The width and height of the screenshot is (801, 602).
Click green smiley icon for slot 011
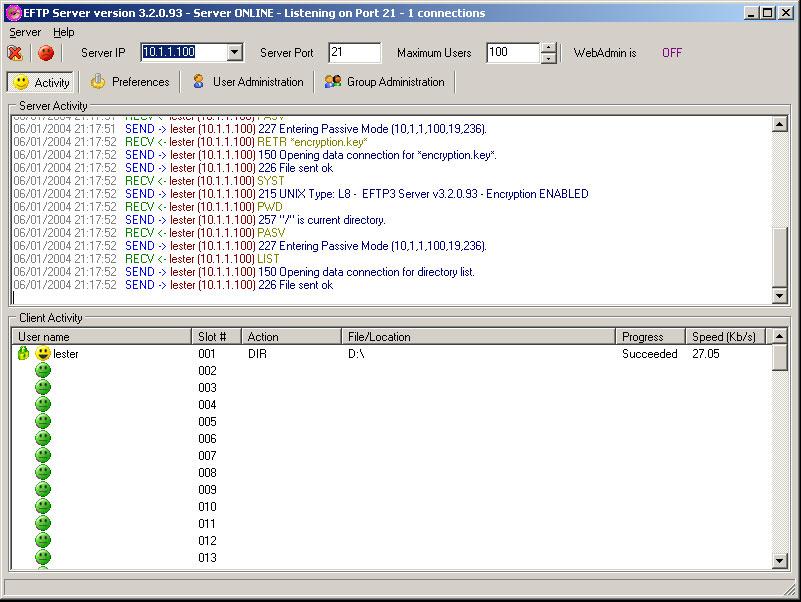coord(43,523)
